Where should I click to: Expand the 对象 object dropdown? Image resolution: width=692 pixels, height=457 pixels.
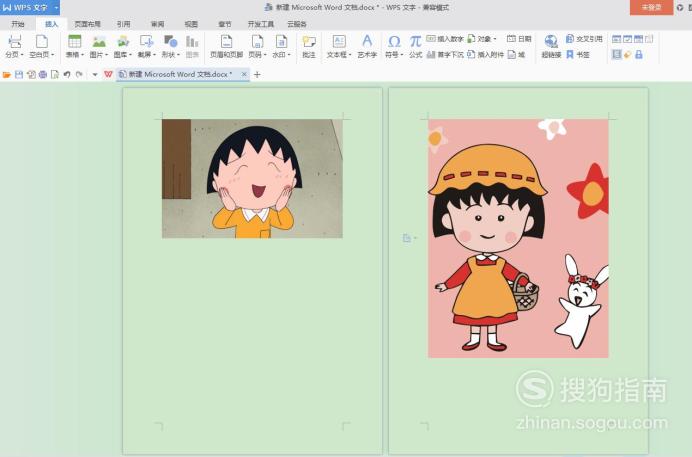point(495,39)
